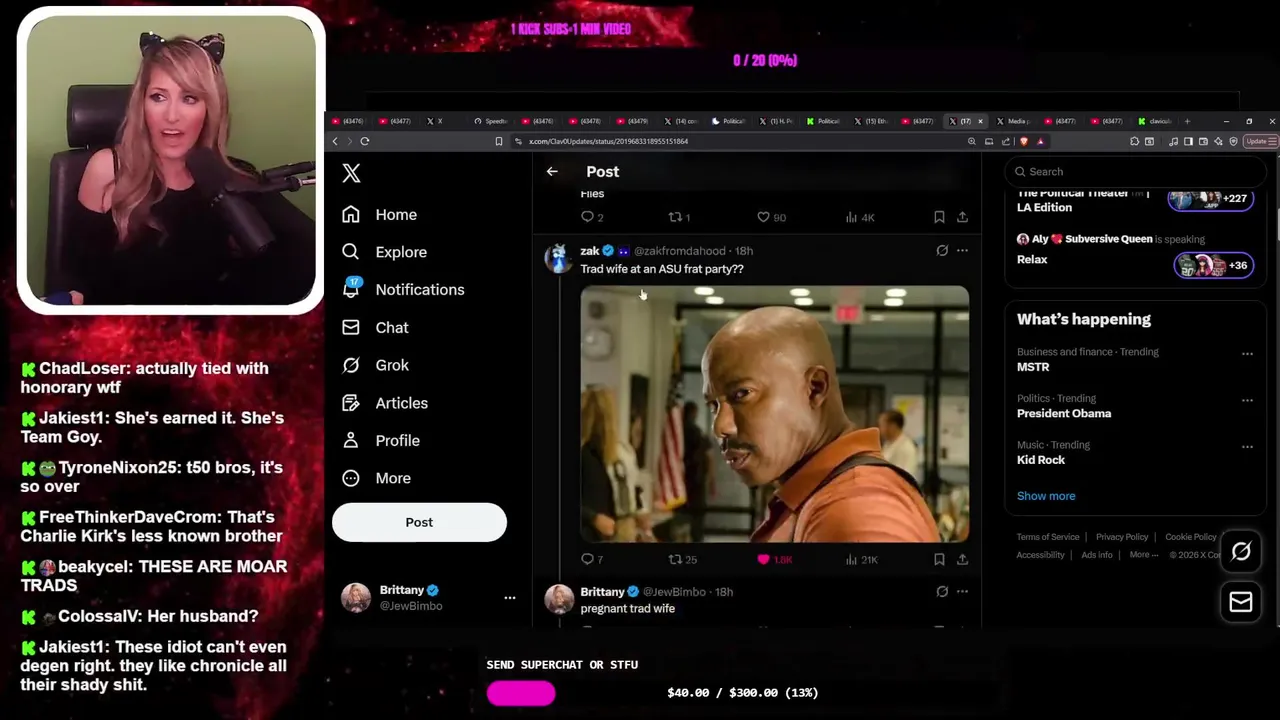Viewport: 1280px width, 720px height.
Task: Open President Obama trending topic
Action: 1064,413
